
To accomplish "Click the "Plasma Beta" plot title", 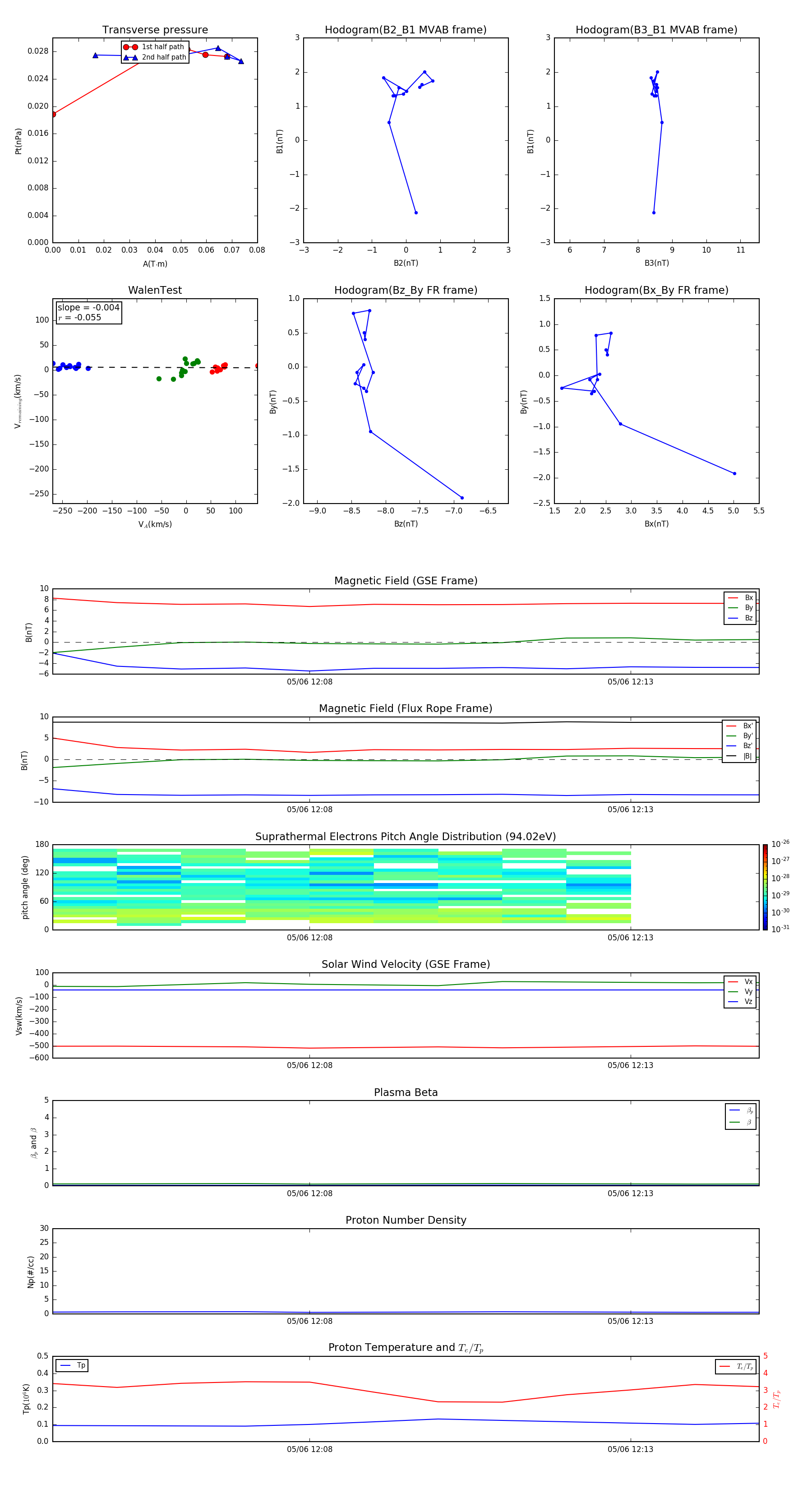I will (406, 1093).
